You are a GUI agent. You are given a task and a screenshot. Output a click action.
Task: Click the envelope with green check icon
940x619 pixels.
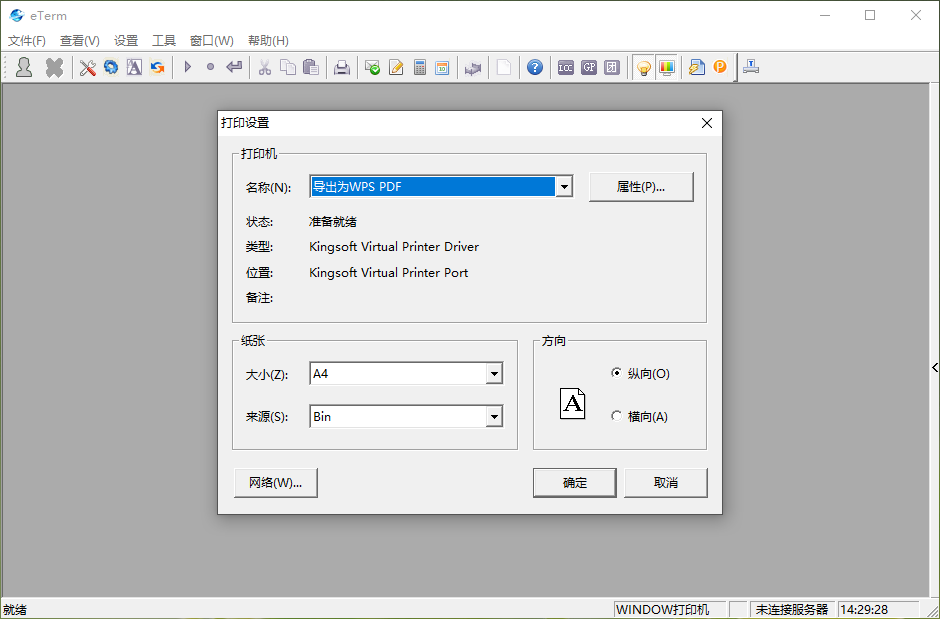(x=372, y=67)
